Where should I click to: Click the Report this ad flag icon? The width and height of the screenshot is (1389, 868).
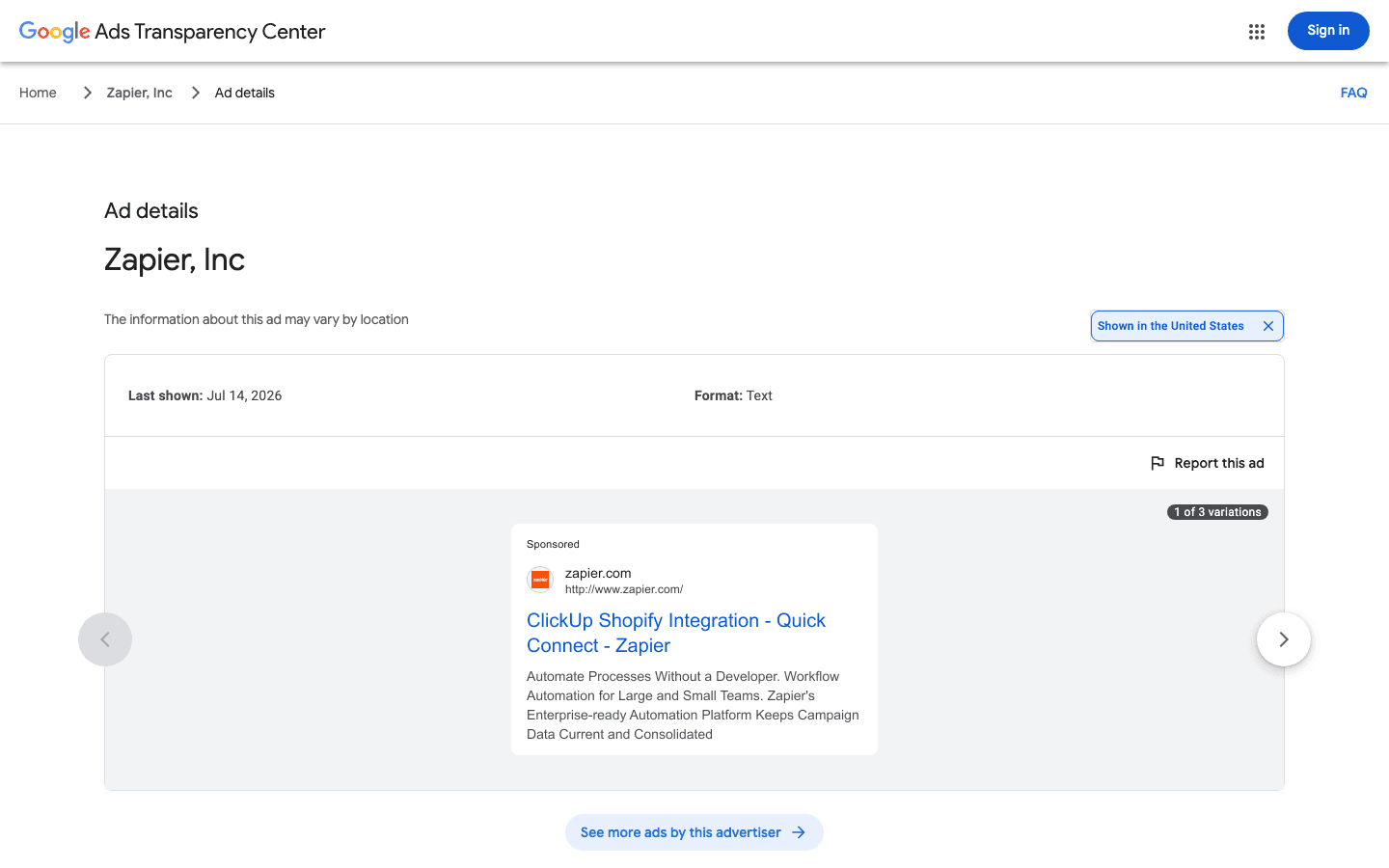point(1157,463)
